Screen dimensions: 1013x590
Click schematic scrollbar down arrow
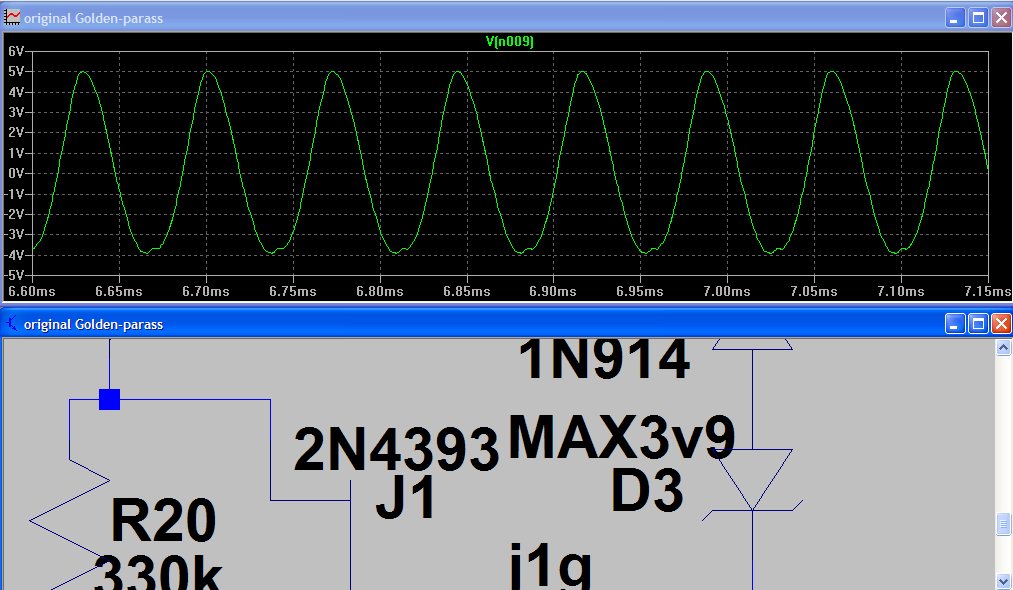1003,581
